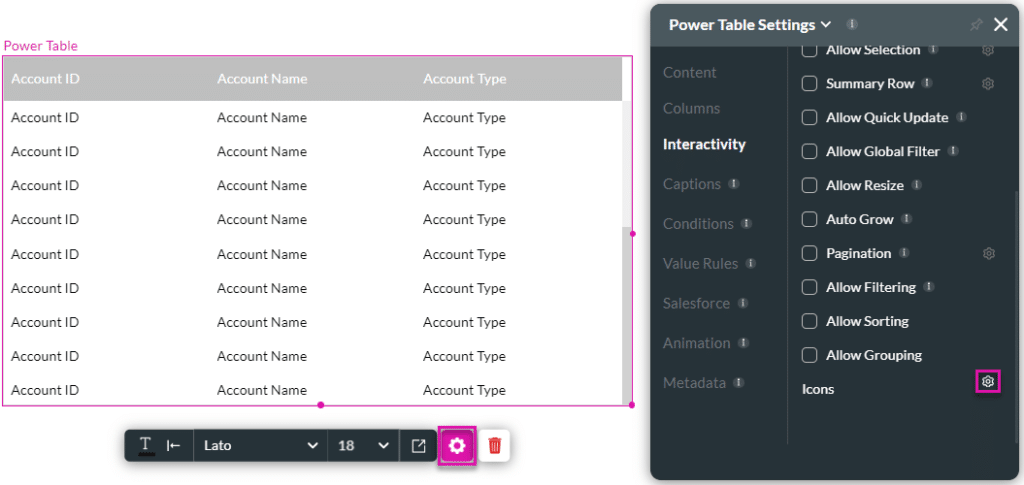Image resolution: width=1024 pixels, height=485 pixels.
Task: Open Summary Row gear settings
Action: (x=987, y=84)
